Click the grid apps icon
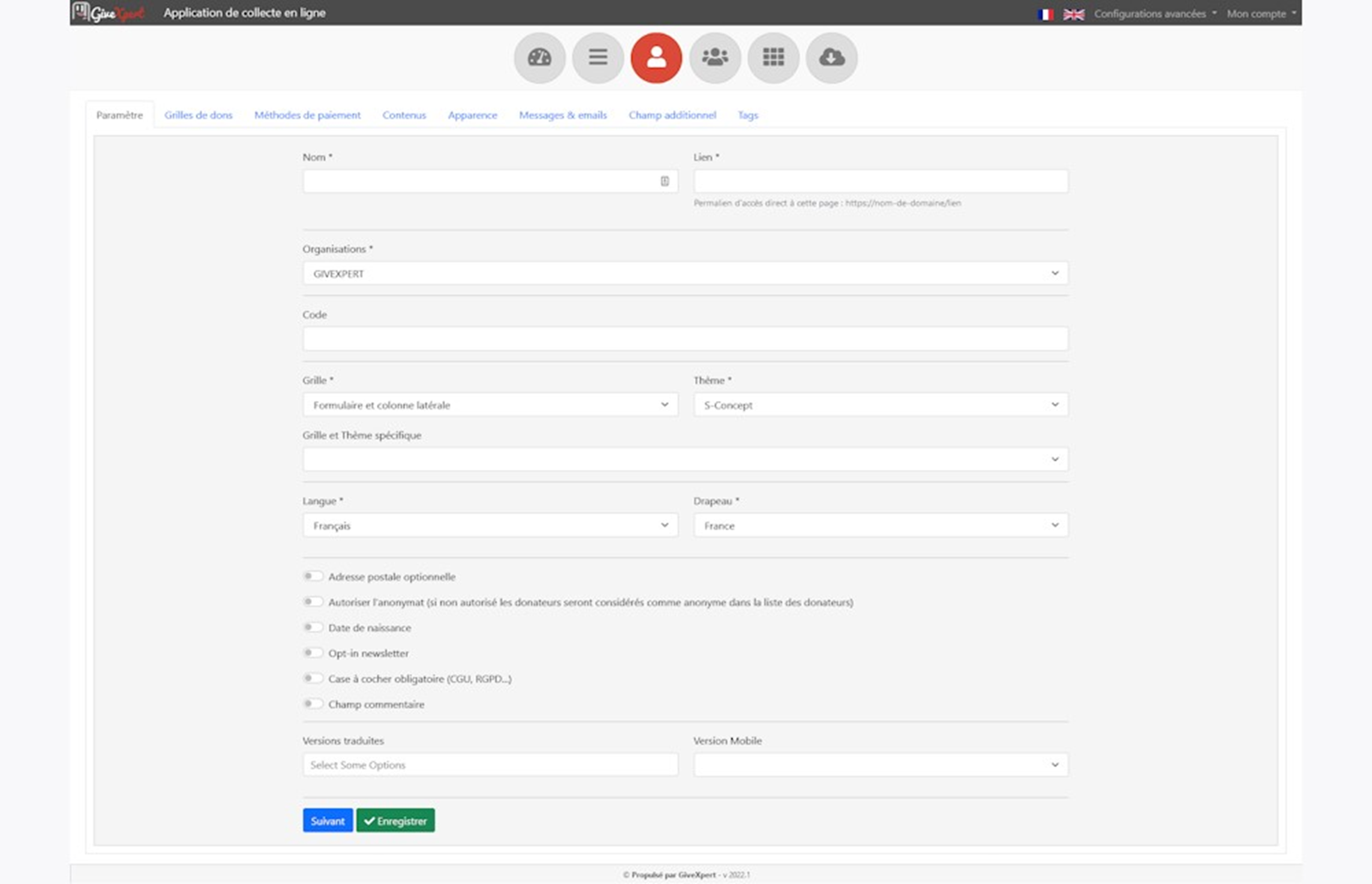Image resolution: width=1372 pixels, height=884 pixels. tap(773, 58)
